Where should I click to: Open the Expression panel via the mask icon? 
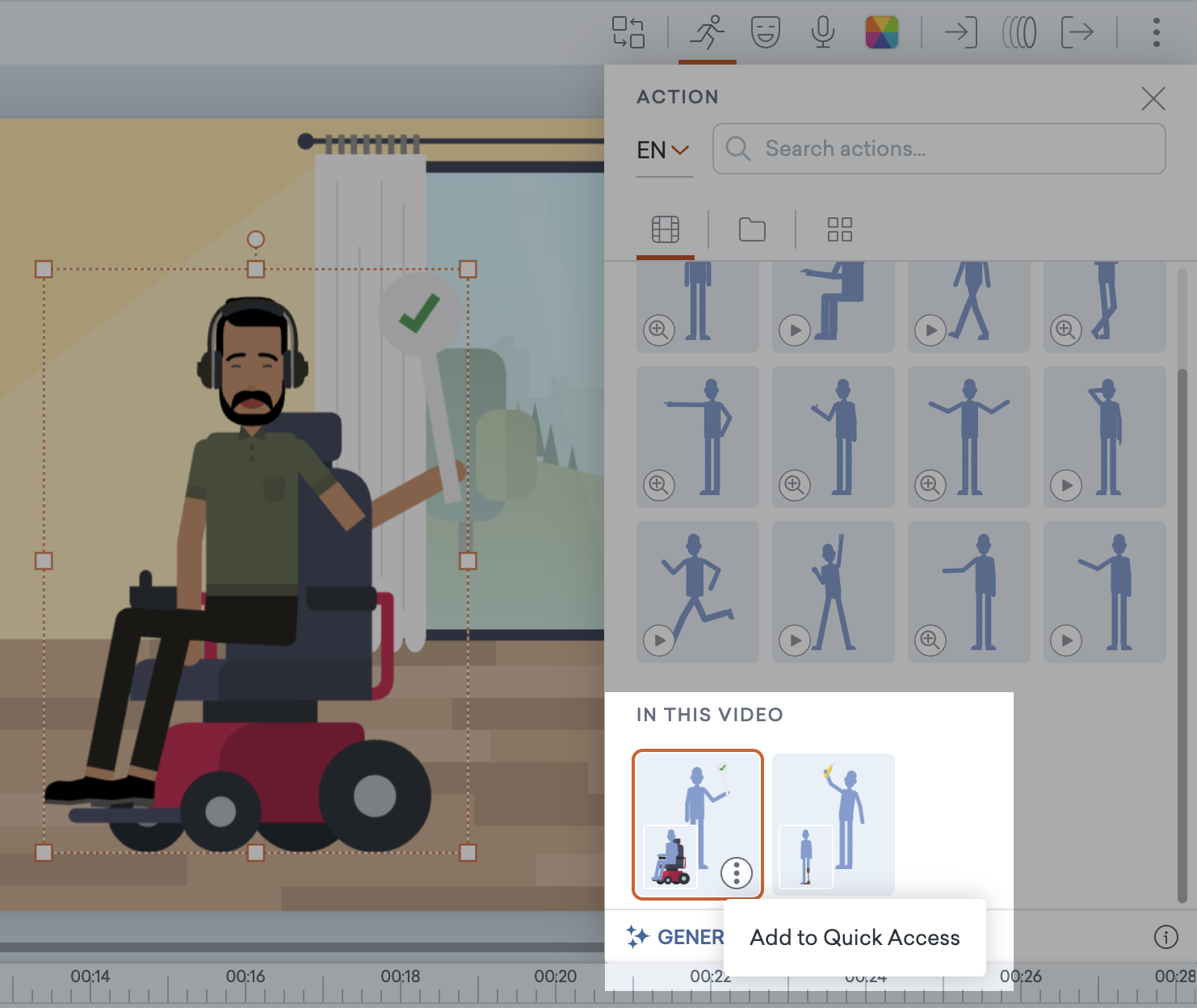click(764, 32)
